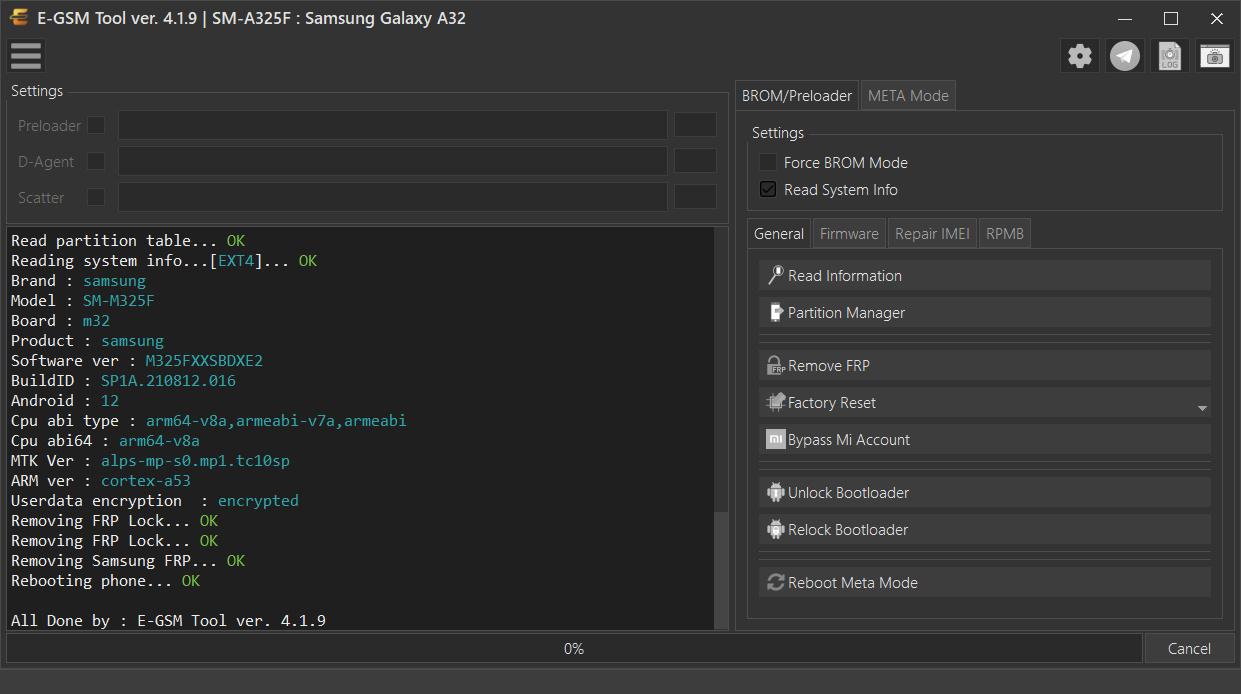Click the Read Information magnifier icon
The width and height of the screenshot is (1241, 694).
pos(775,275)
